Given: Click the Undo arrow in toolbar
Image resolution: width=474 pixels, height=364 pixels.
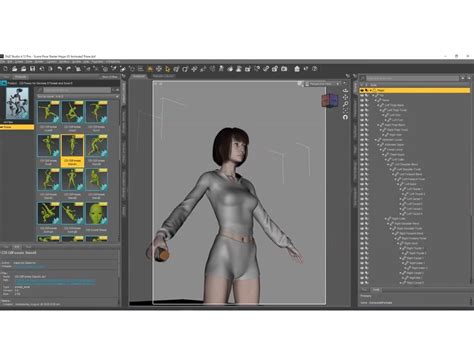Looking at the screenshot, I should tap(59, 69).
